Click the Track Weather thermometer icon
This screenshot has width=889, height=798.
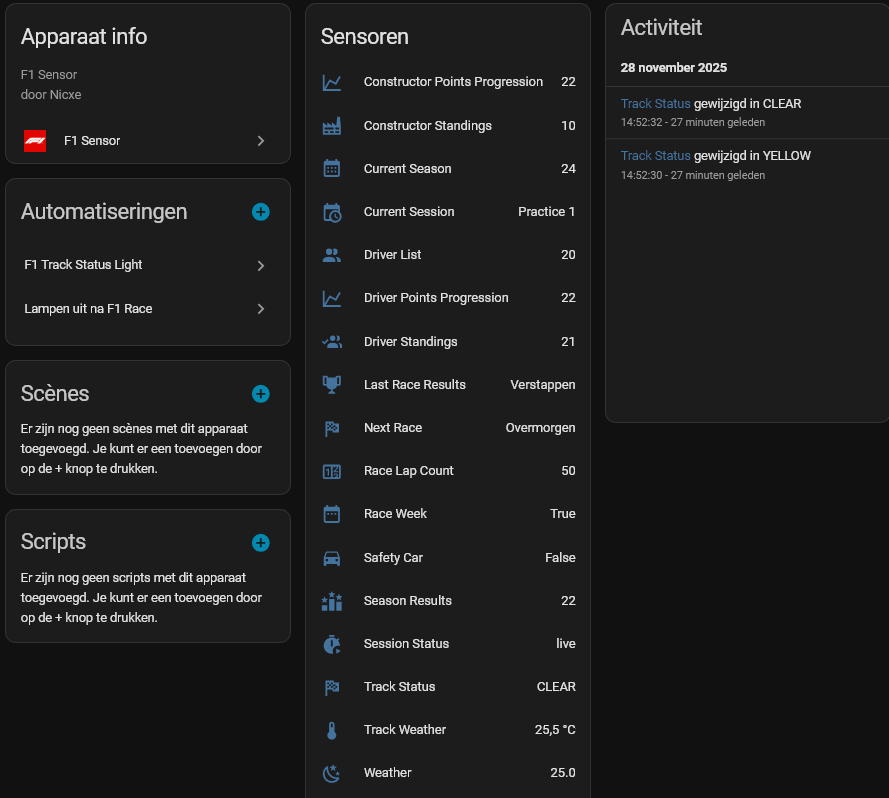click(332, 731)
